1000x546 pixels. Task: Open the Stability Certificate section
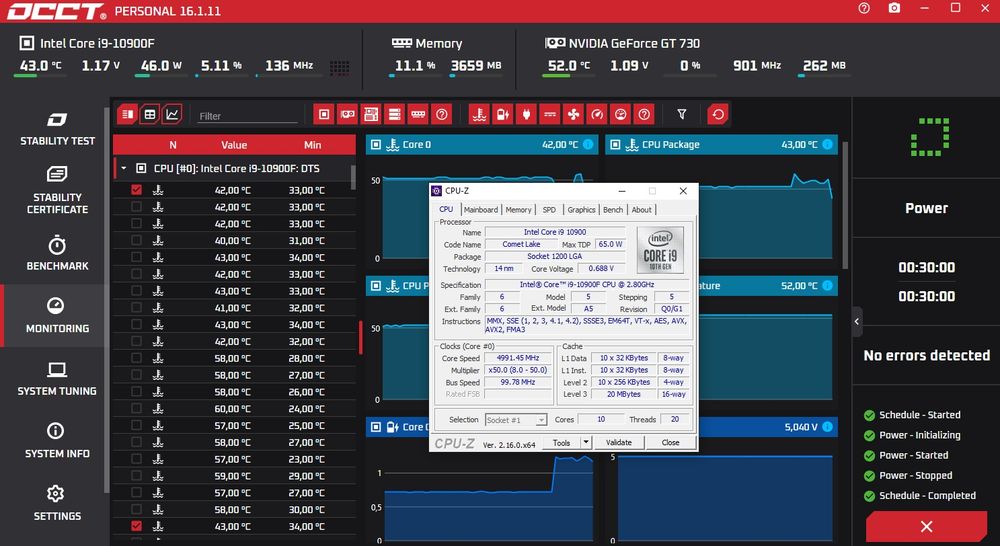tap(57, 191)
